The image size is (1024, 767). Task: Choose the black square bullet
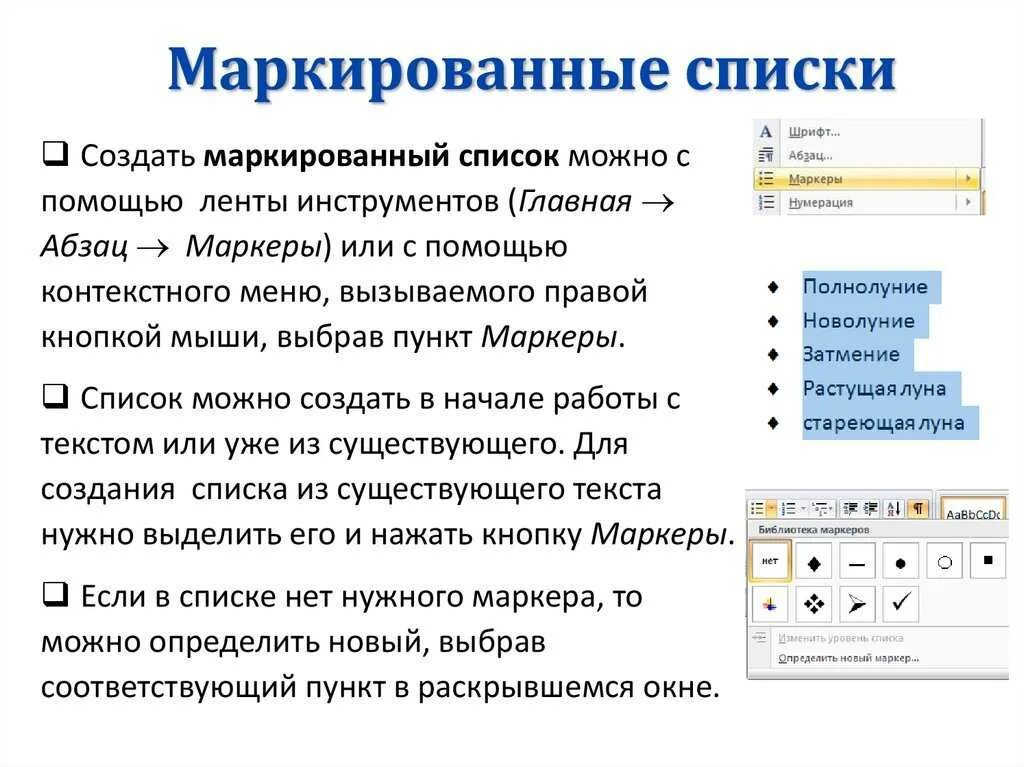coord(988,561)
